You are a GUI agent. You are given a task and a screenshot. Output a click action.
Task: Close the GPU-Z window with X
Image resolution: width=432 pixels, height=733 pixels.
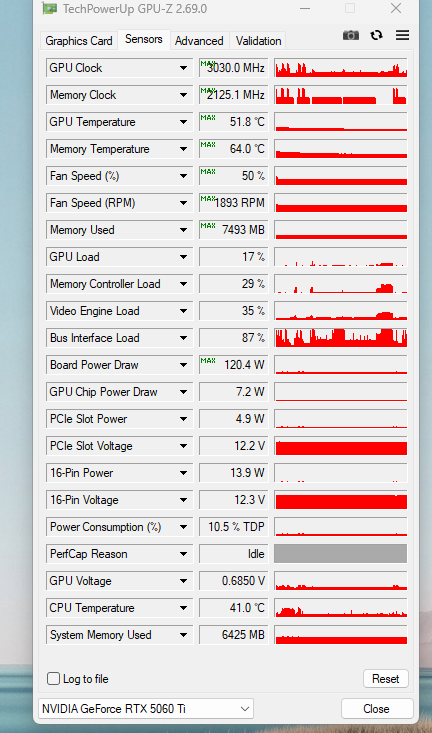point(396,8)
